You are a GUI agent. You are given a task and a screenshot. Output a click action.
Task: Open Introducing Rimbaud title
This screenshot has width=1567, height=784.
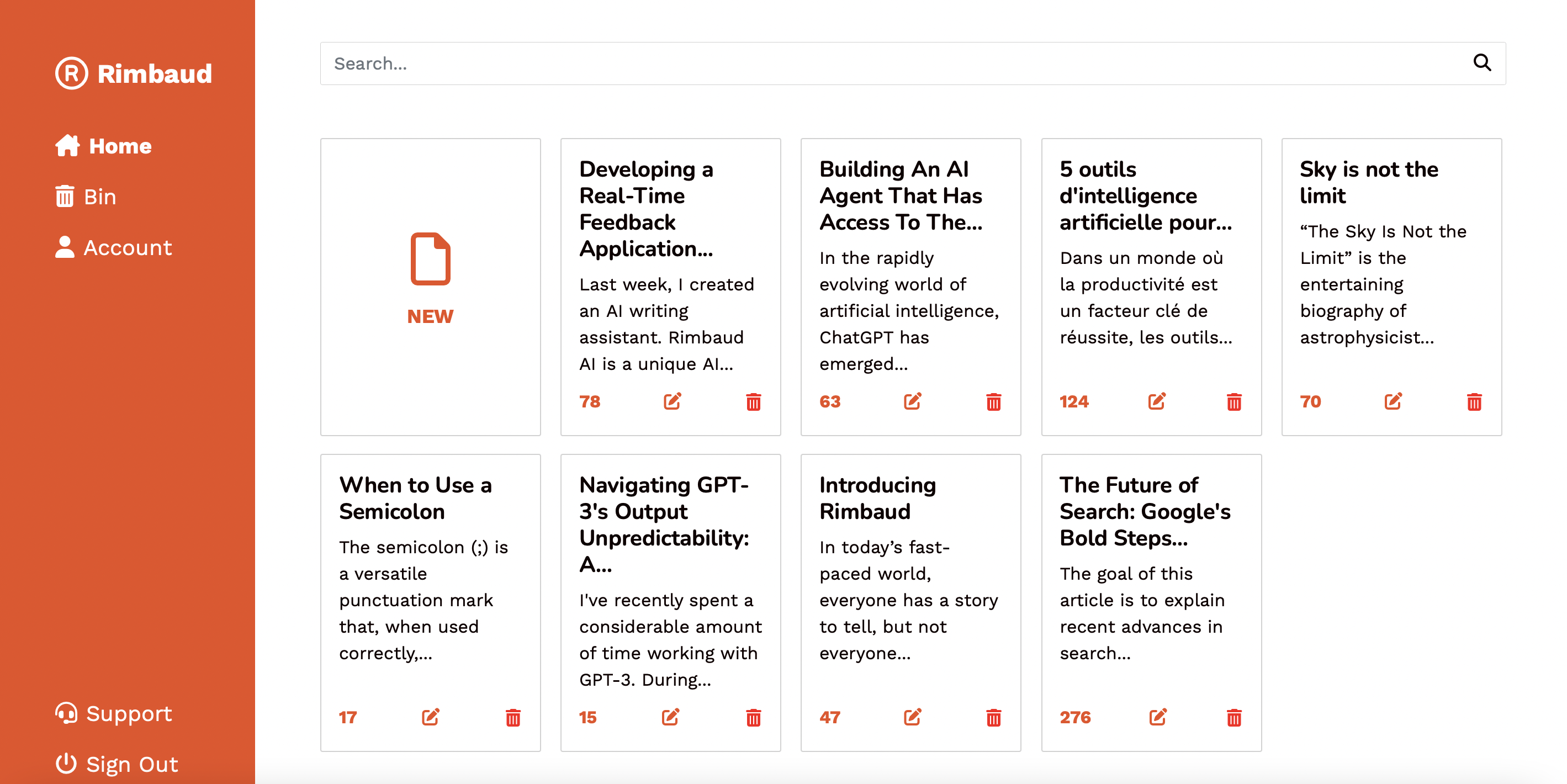877,497
